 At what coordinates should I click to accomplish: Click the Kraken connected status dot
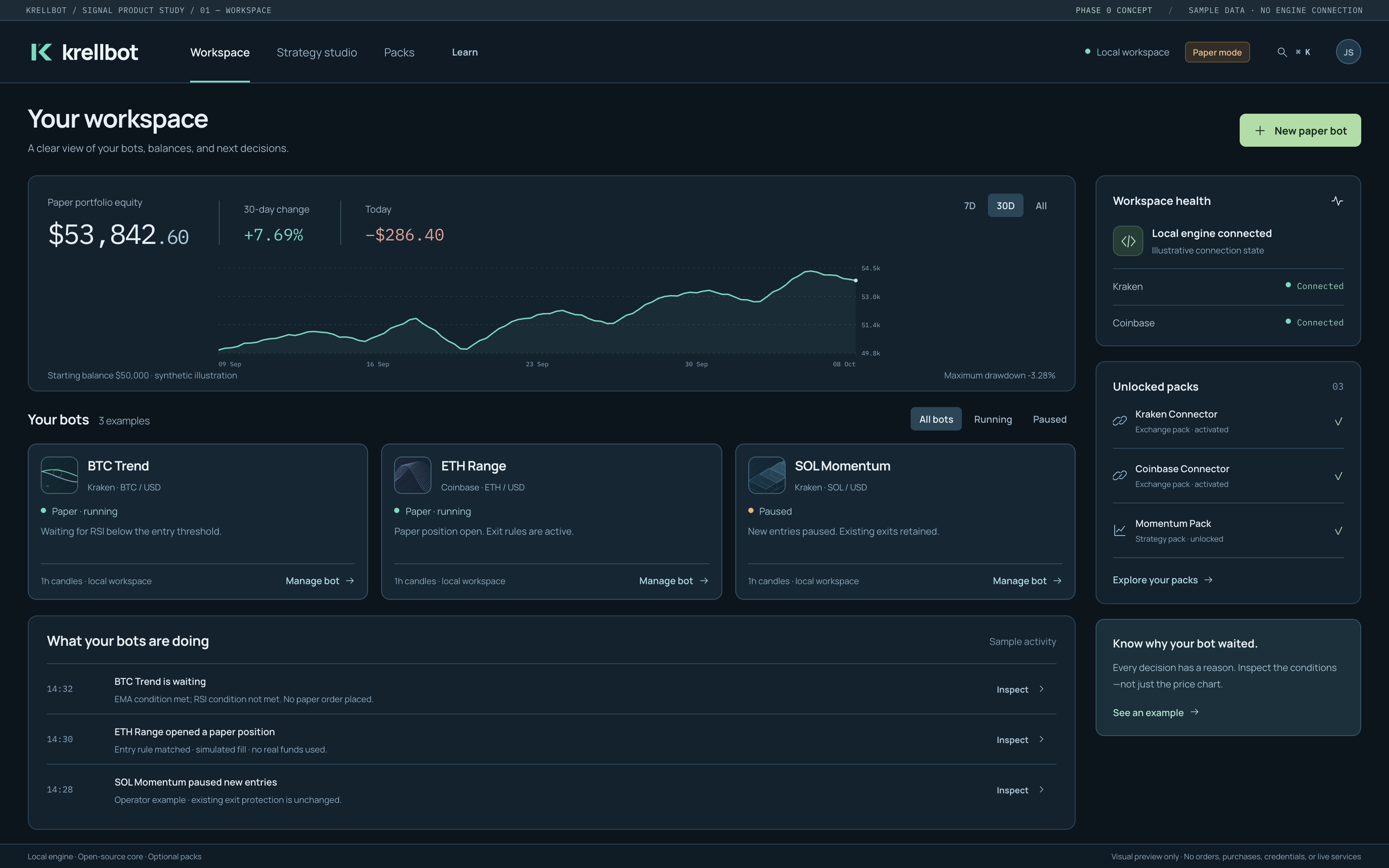coord(1289,285)
